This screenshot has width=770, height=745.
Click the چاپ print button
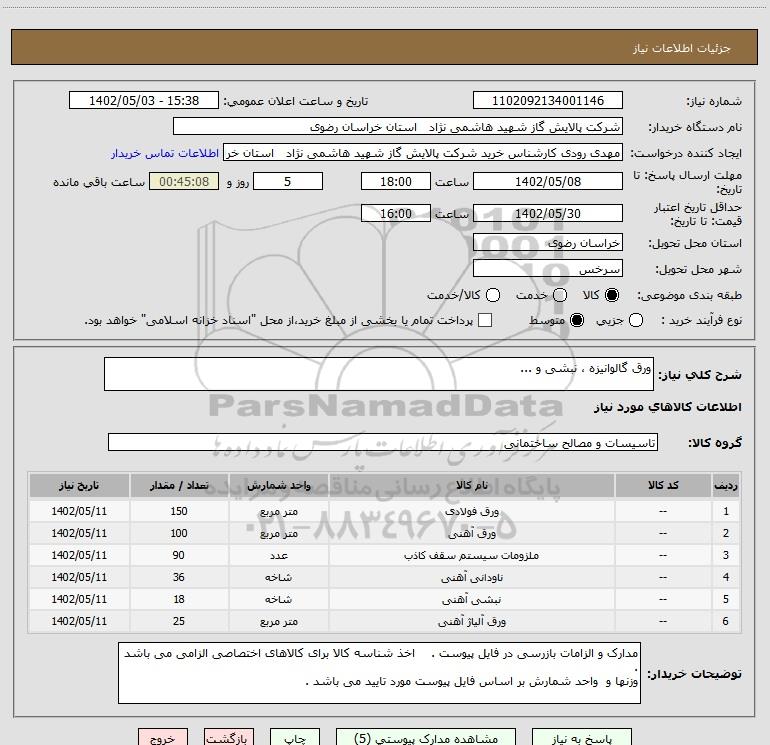click(295, 738)
